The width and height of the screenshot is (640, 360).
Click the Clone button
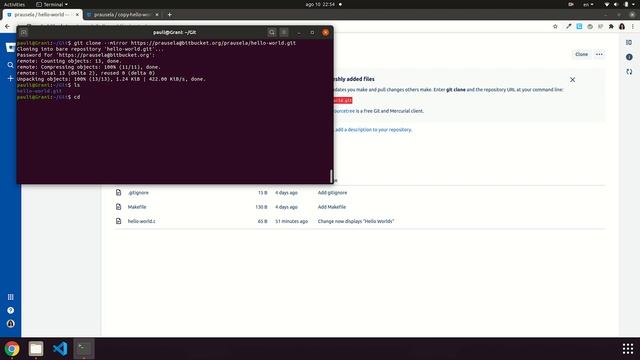(x=581, y=54)
